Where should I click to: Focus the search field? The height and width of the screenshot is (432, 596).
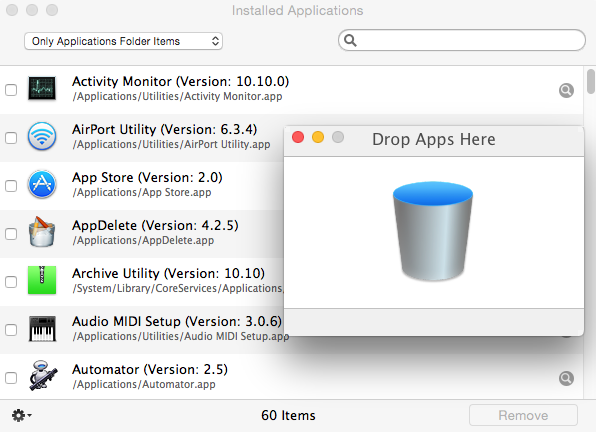coord(462,40)
